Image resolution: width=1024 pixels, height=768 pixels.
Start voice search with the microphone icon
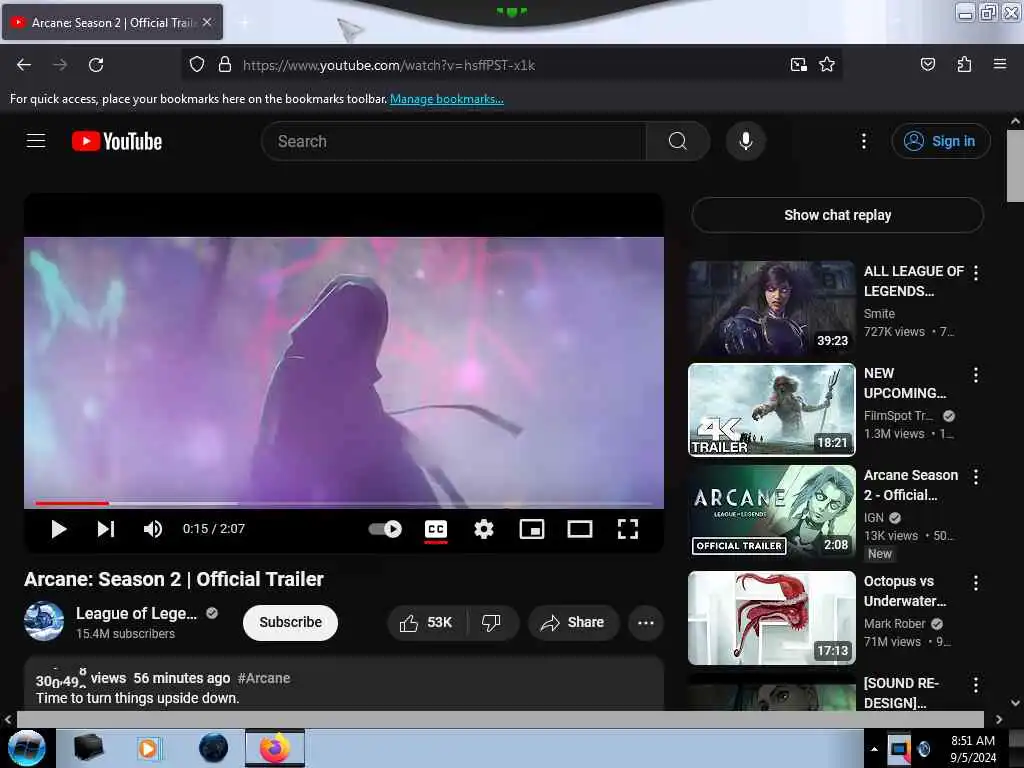click(746, 141)
